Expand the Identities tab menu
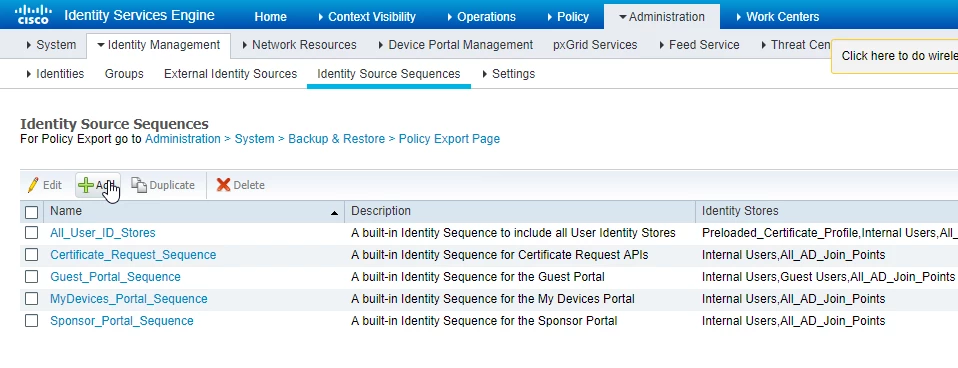The image size is (958, 368). (55, 73)
